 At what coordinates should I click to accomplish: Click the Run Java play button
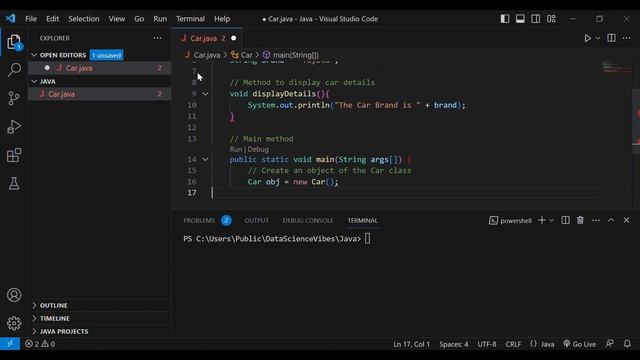pos(587,38)
